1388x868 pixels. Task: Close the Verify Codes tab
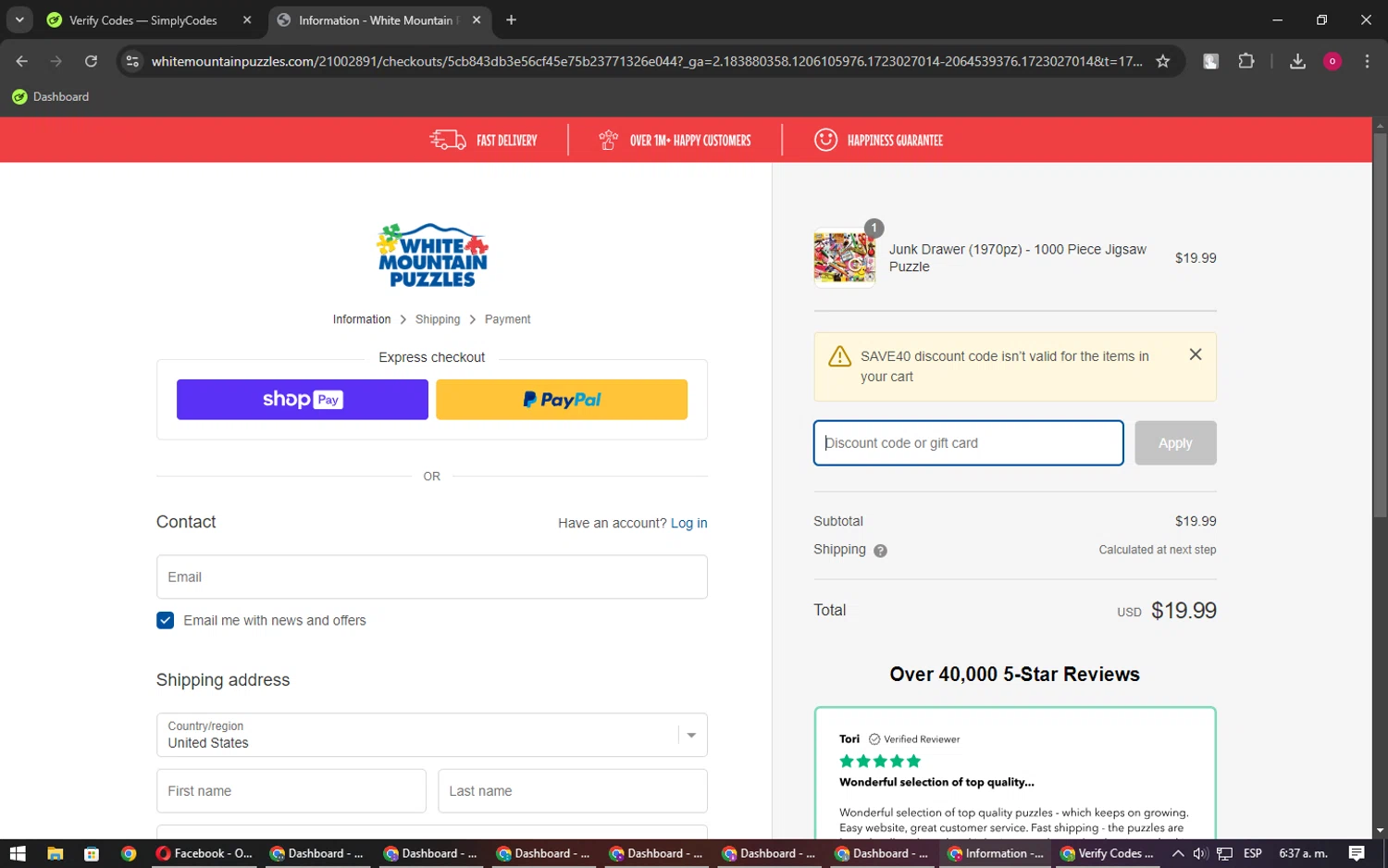point(247,19)
